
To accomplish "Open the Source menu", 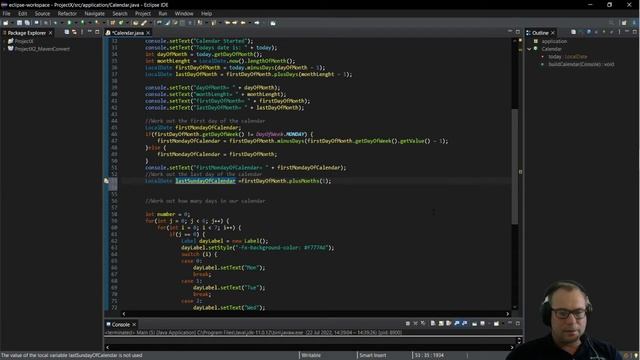I will click(42, 13).
